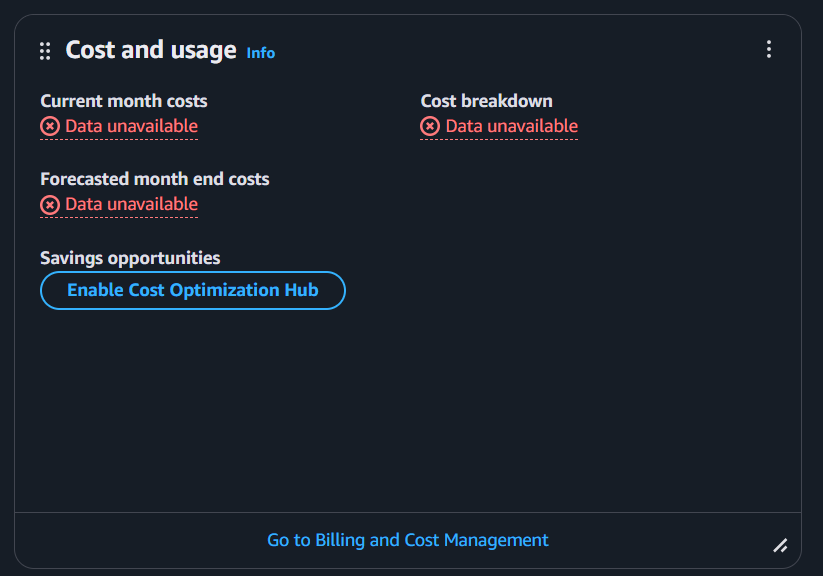
Task: Show Data unavailable details for Cost breakdown
Action: pyautogui.click(x=511, y=126)
